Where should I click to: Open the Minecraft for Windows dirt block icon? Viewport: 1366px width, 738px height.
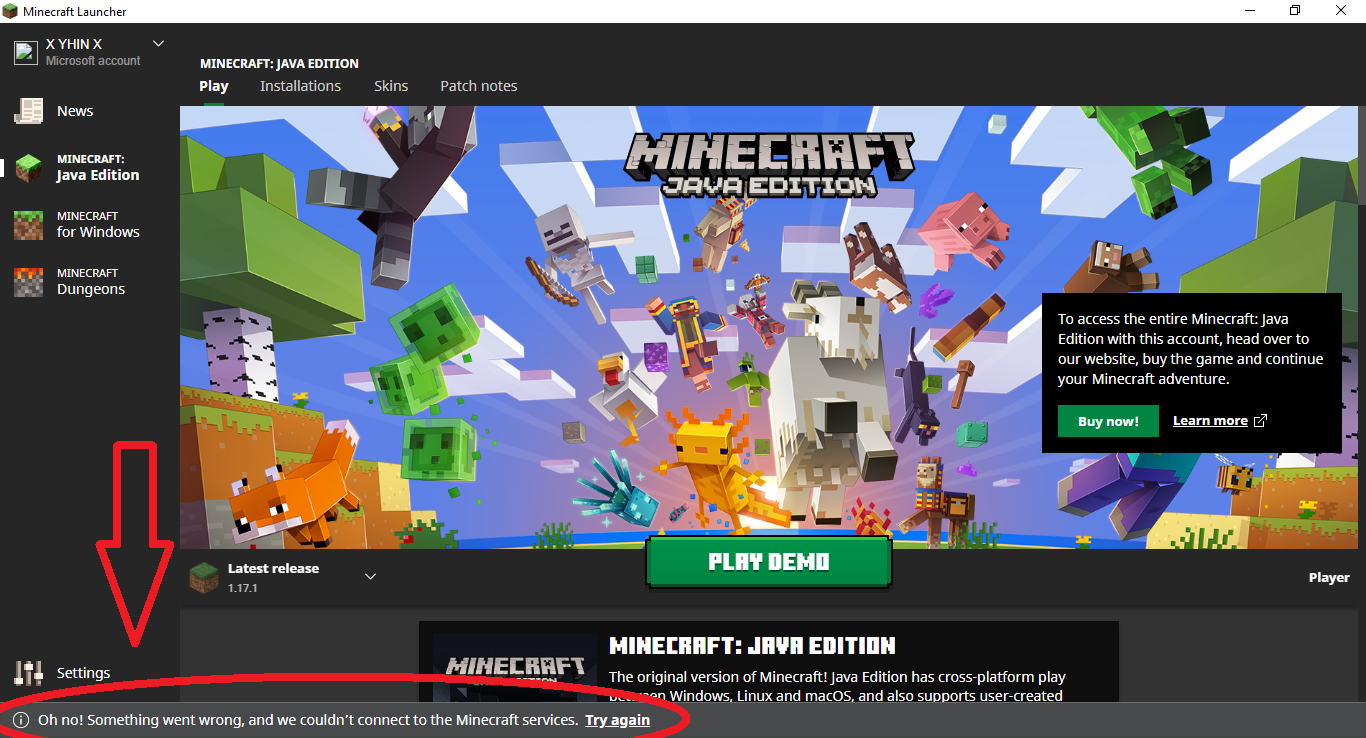click(x=28, y=225)
